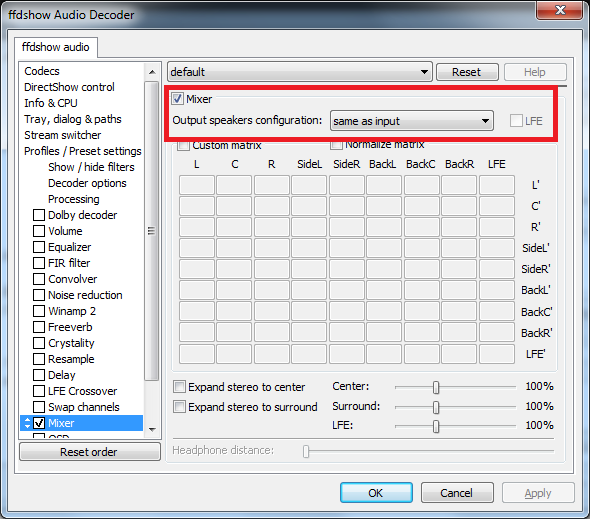This screenshot has width=590, height=519.
Task: Open Stream switcher page
Action: [62, 135]
